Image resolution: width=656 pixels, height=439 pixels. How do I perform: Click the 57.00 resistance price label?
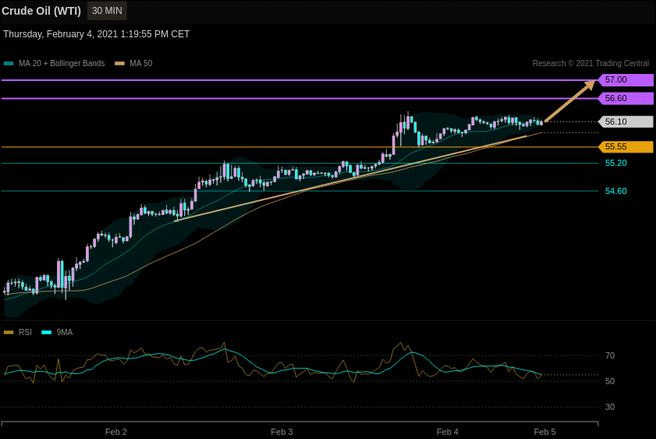click(x=625, y=80)
